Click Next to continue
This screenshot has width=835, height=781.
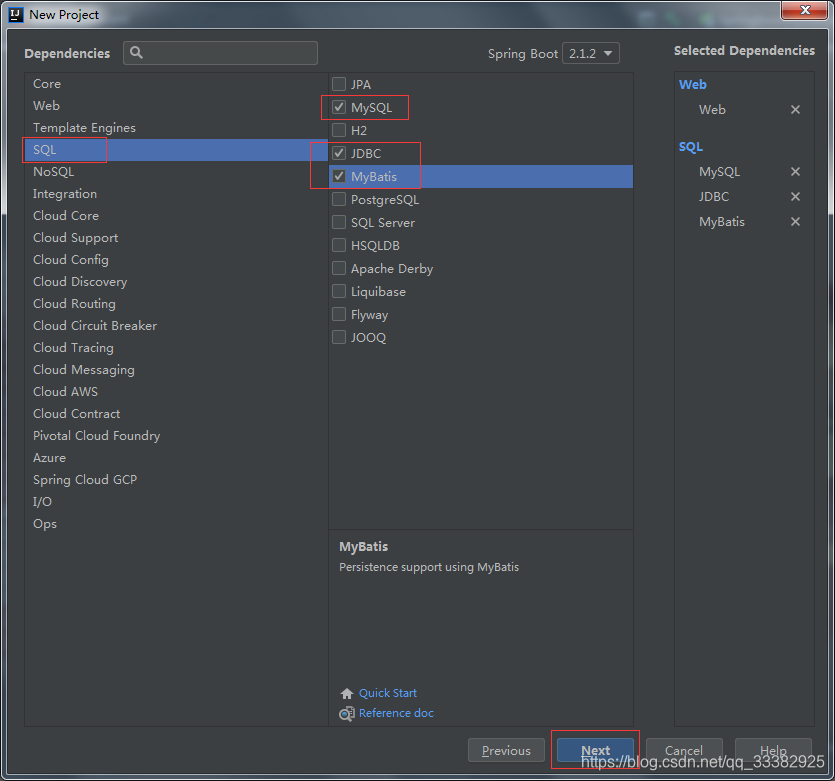pyautogui.click(x=595, y=750)
